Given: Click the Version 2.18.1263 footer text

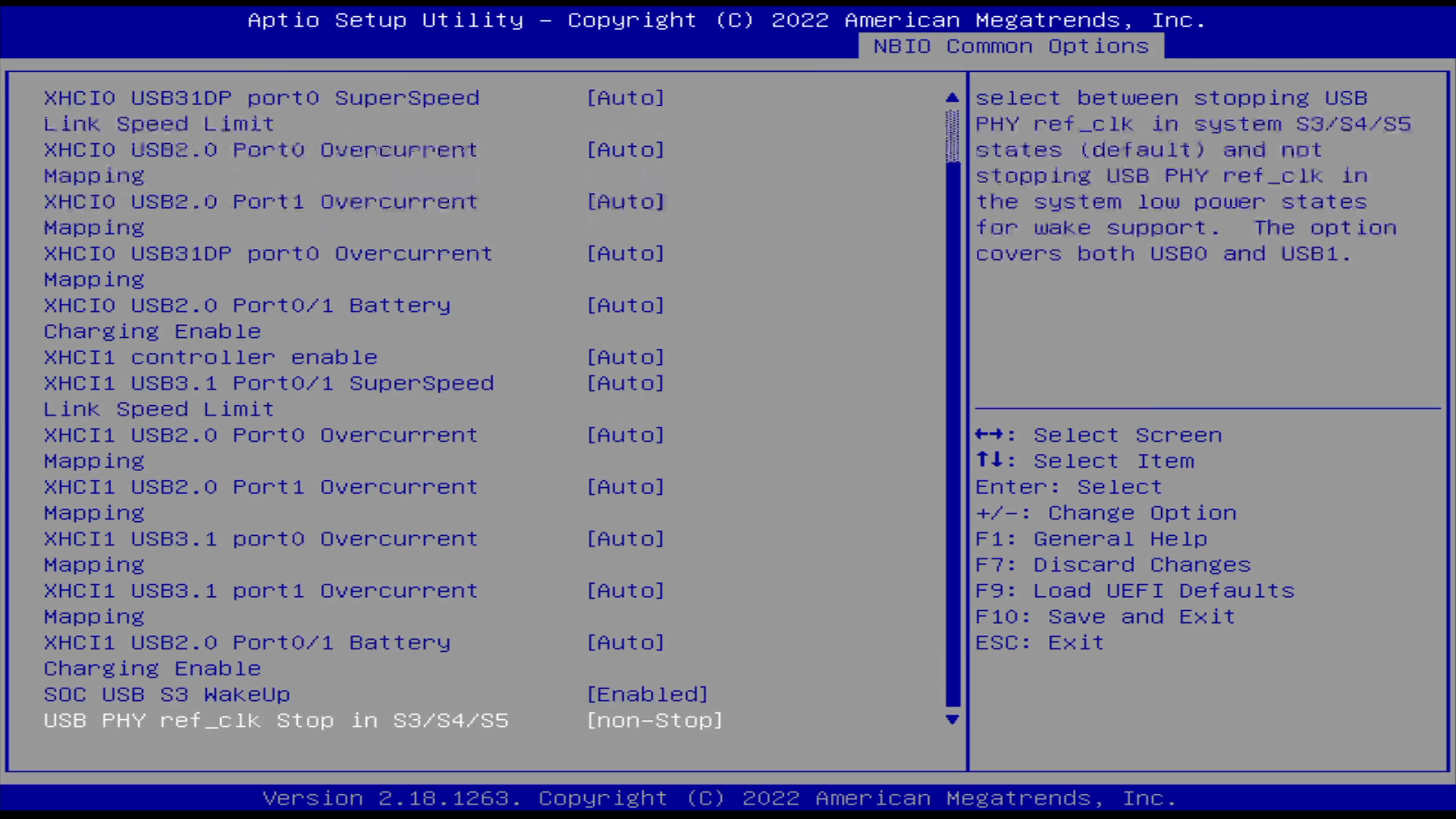Looking at the screenshot, I should coord(720,798).
